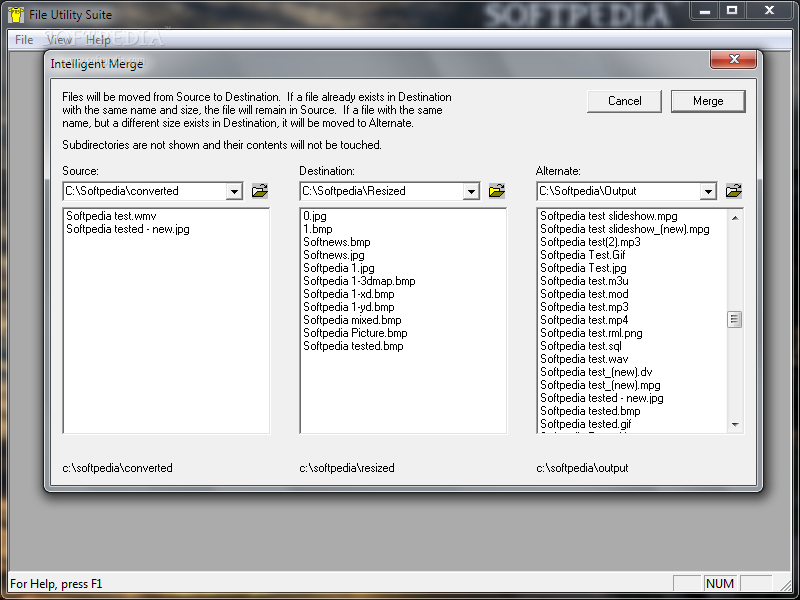The height and width of the screenshot is (600, 800).
Task: Select 'Softpedia Picture.bmp' file
Action: click(355, 333)
